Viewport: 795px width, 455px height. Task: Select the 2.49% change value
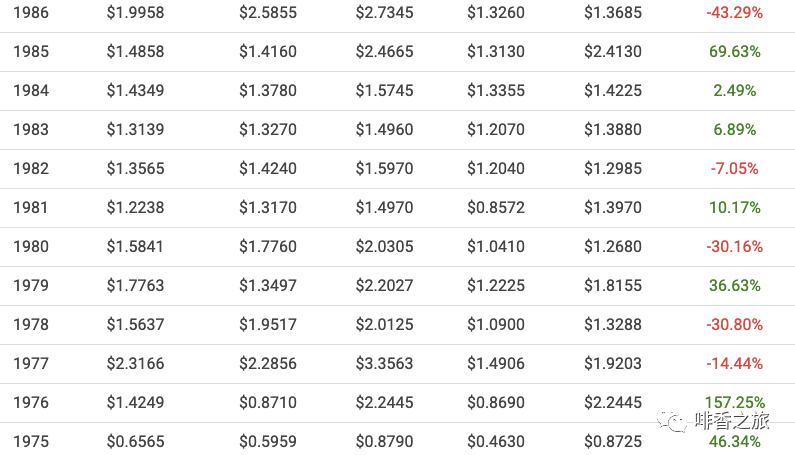[x=734, y=91]
